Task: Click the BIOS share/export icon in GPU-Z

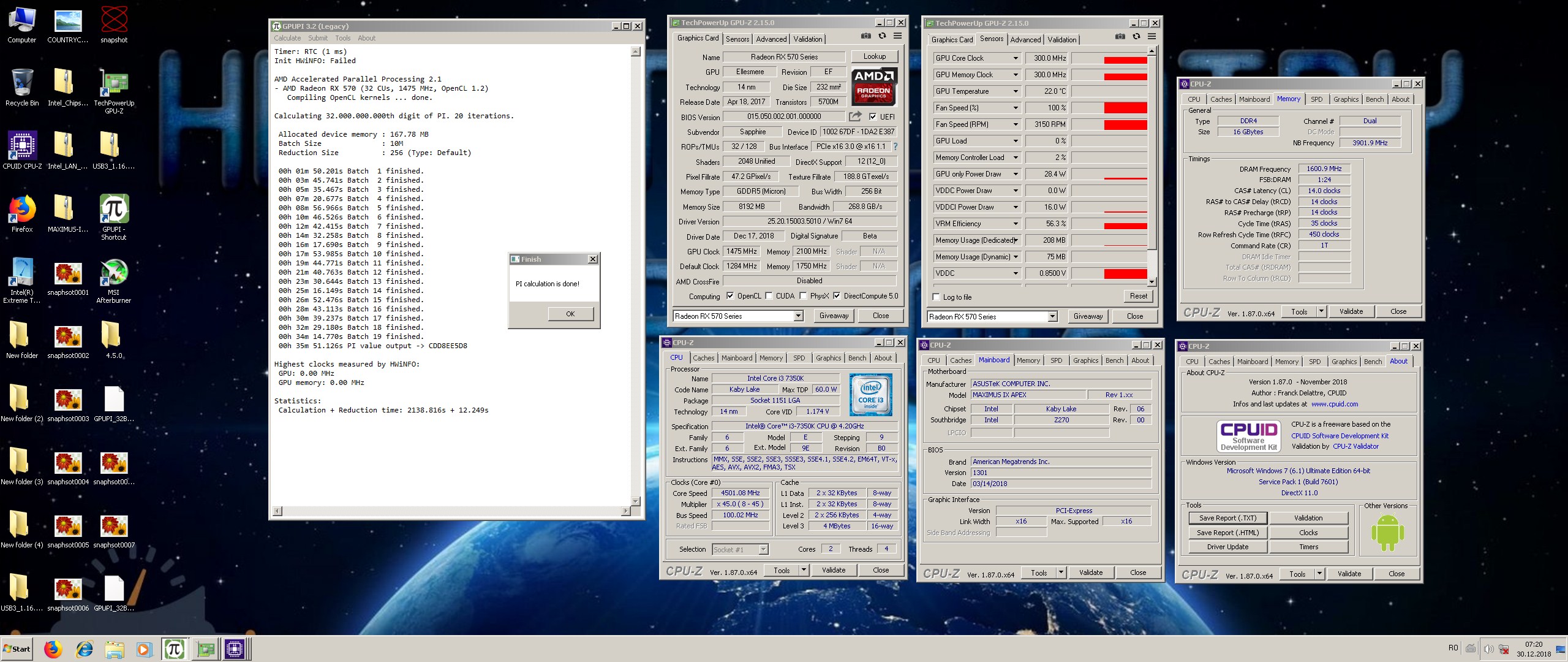Action: point(855,116)
